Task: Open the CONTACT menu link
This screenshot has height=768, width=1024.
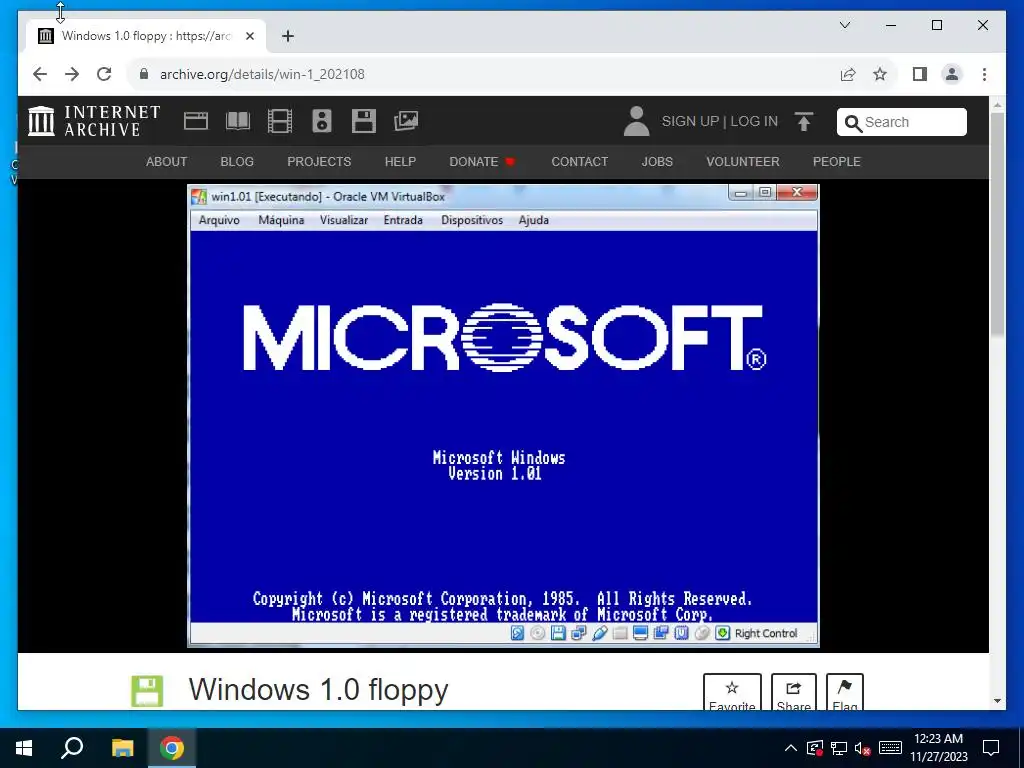Action: 580,162
